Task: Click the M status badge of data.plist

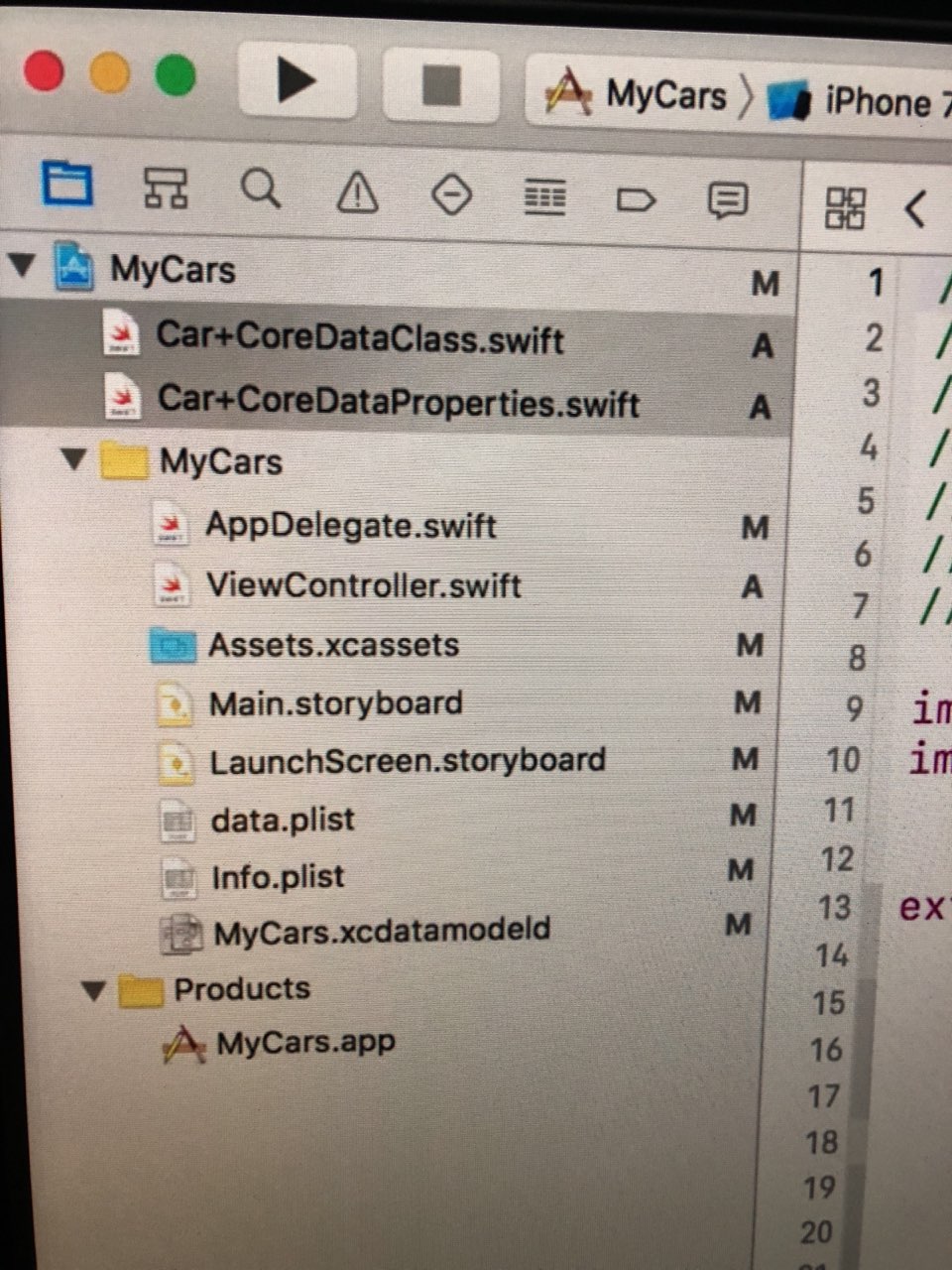Action: (743, 816)
